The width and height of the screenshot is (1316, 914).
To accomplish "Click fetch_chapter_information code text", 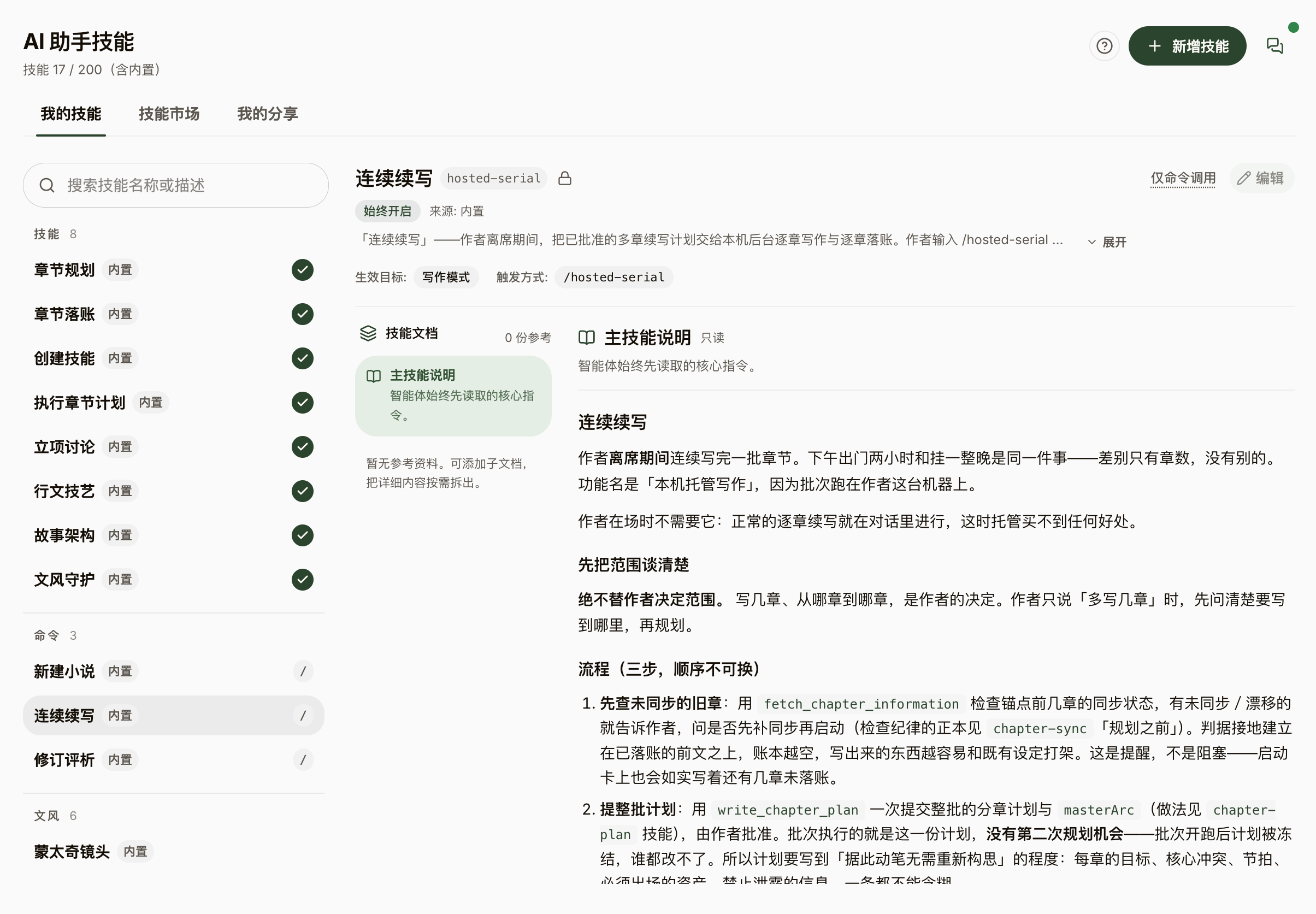I will (861, 703).
